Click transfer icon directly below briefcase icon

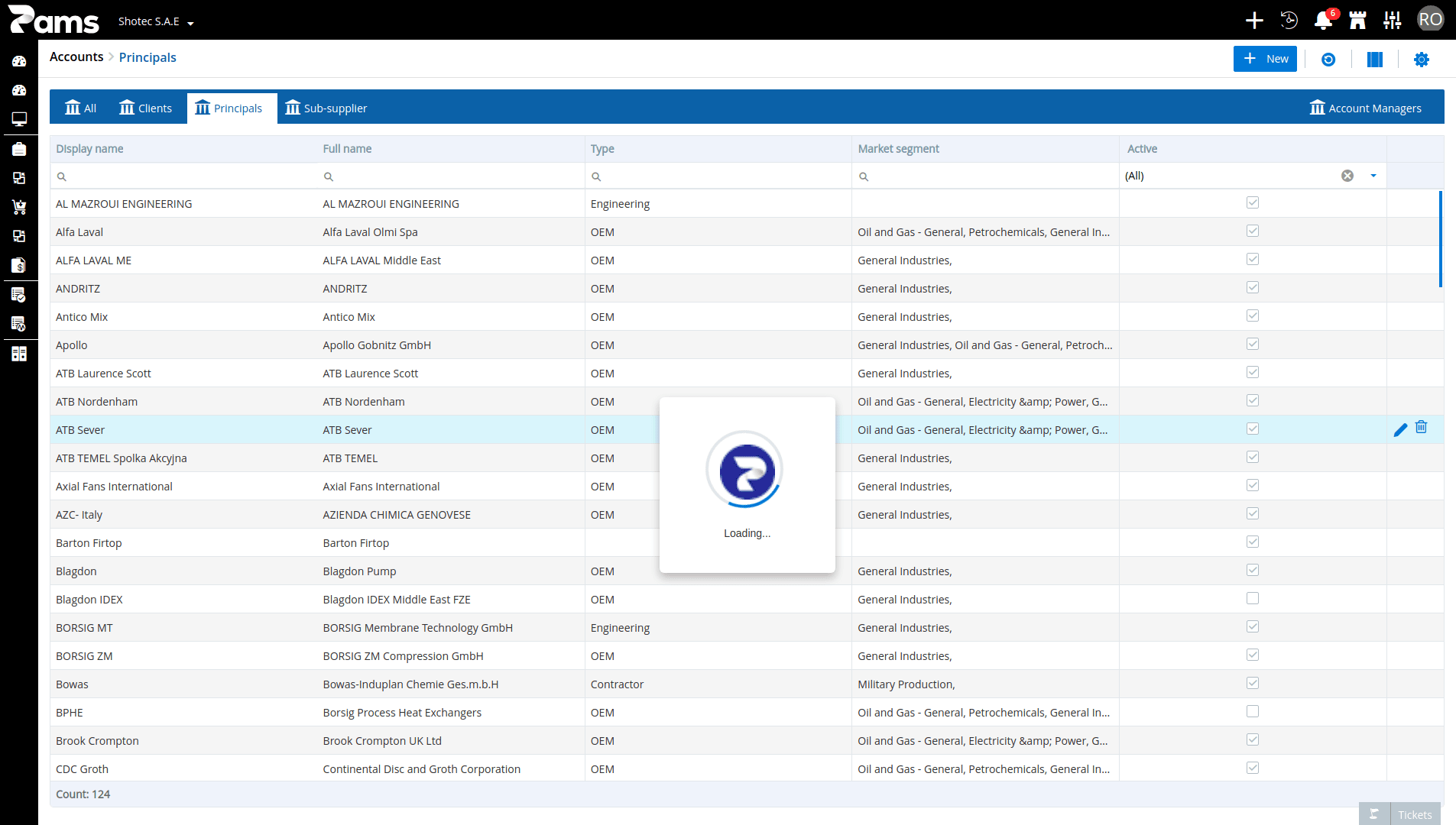(19, 178)
